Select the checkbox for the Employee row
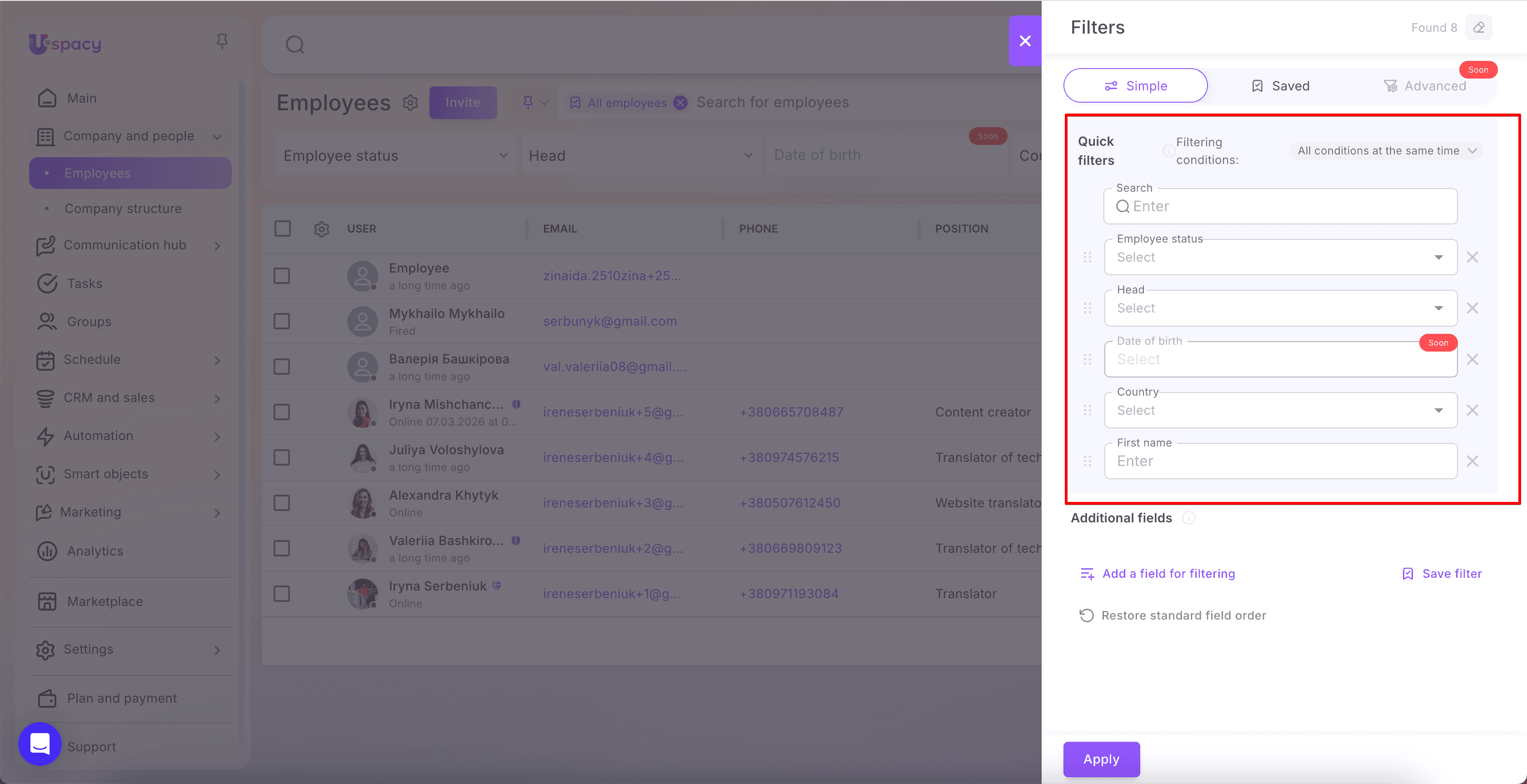This screenshot has width=1527, height=784. [x=282, y=276]
